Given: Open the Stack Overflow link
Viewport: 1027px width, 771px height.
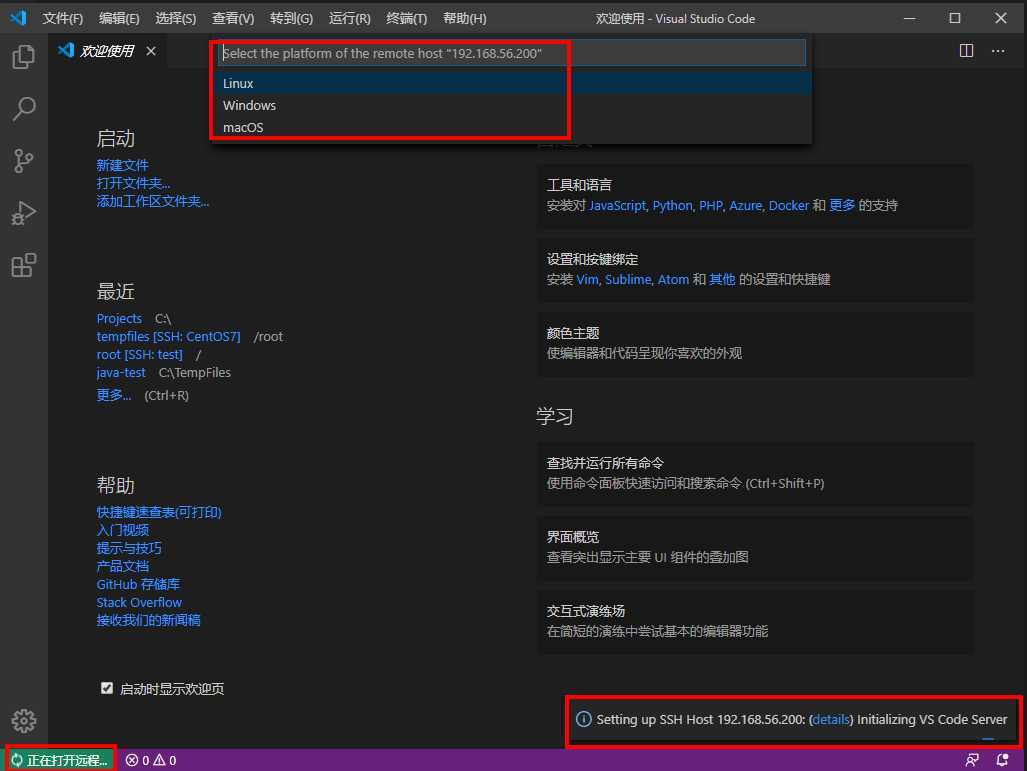Looking at the screenshot, I should point(139,602).
